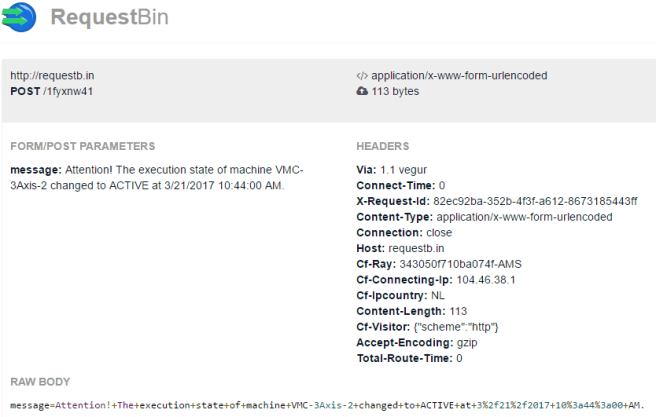Image resolution: width=656 pixels, height=417 pixels.
Task: Click the code brackets content-type icon
Action: pos(362,76)
